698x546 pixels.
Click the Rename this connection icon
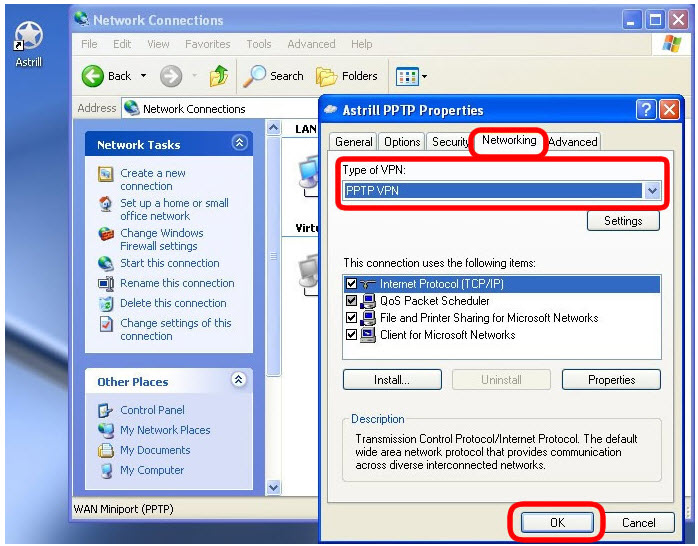106,283
